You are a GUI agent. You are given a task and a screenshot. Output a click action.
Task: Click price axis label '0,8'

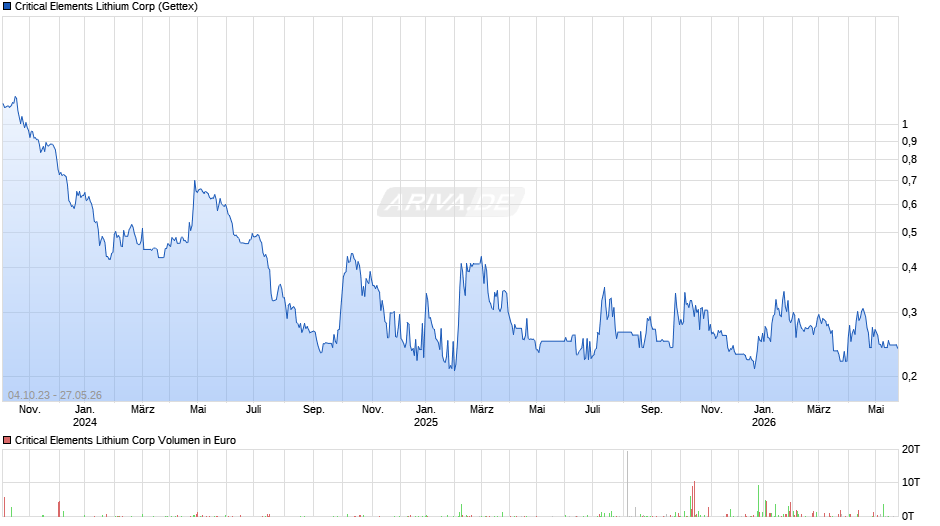[909, 160]
